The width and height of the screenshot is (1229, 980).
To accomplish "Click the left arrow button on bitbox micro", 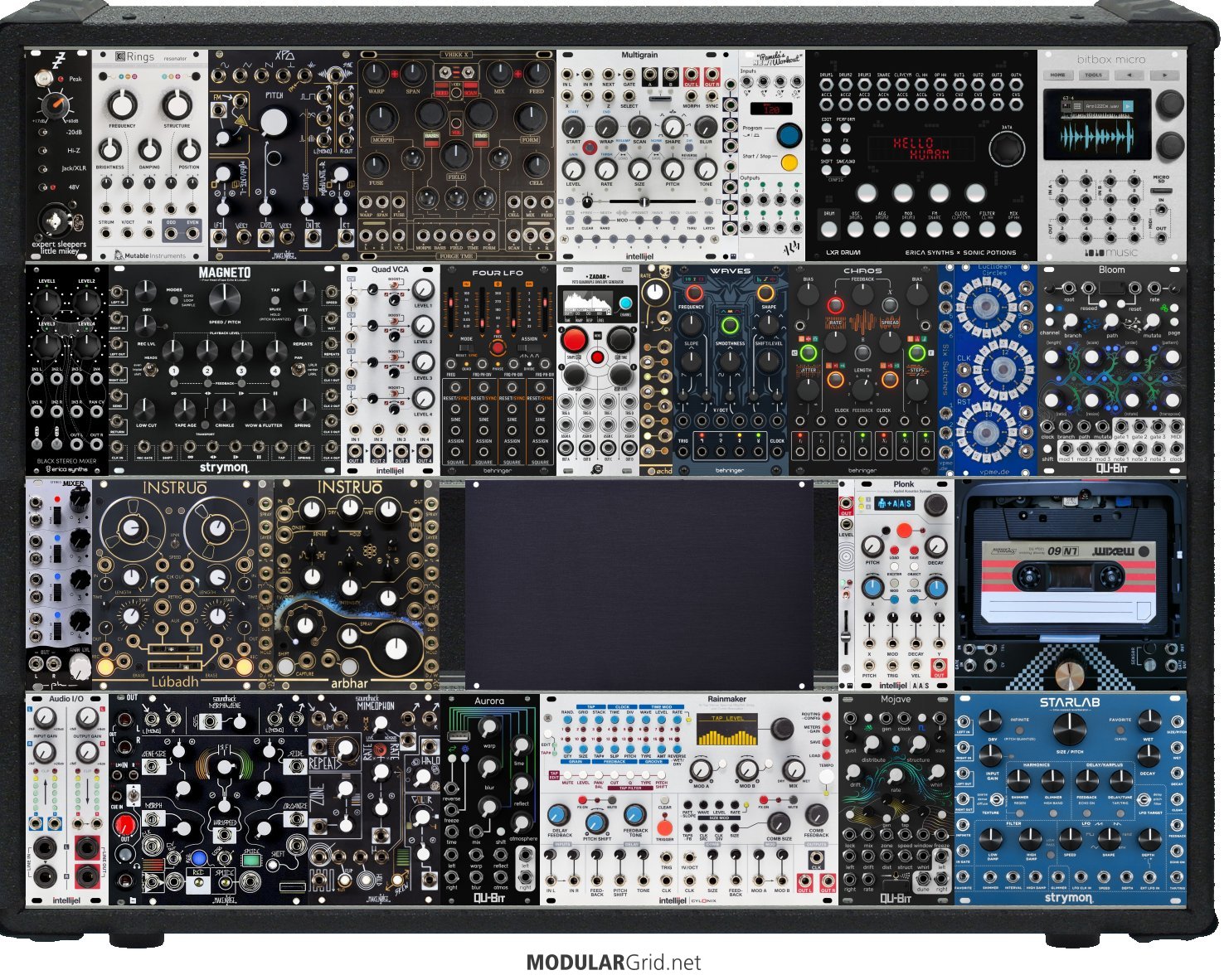I will coord(1129,75).
